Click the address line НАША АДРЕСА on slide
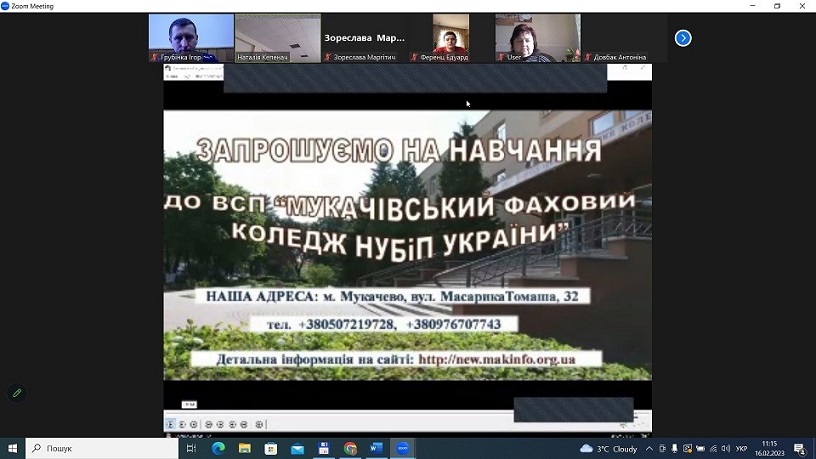This screenshot has height=459, width=816. pos(392,296)
